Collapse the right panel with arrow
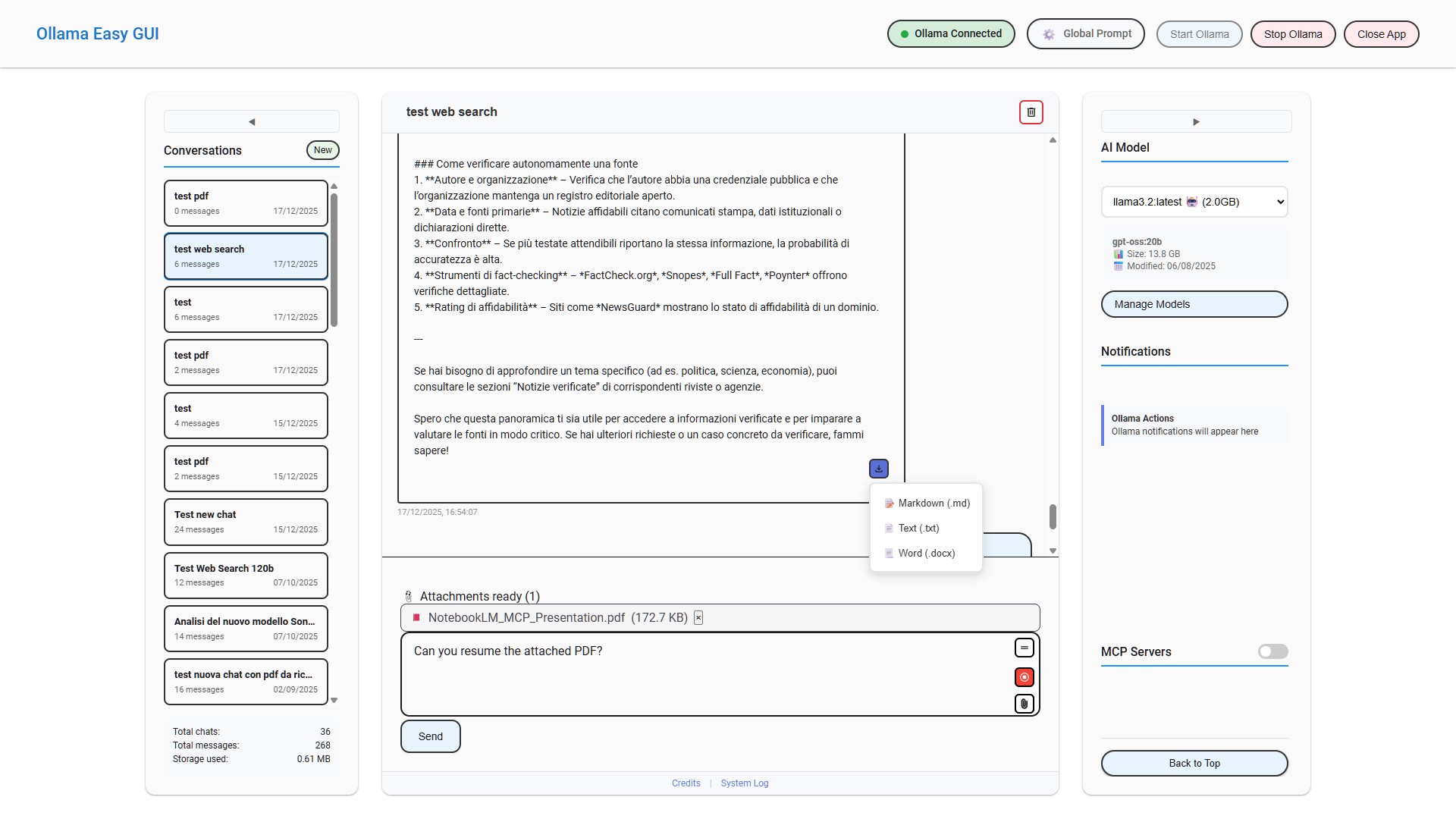Image resolution: width=1456 pixels, height=819 pixels. click(1196, 121)
